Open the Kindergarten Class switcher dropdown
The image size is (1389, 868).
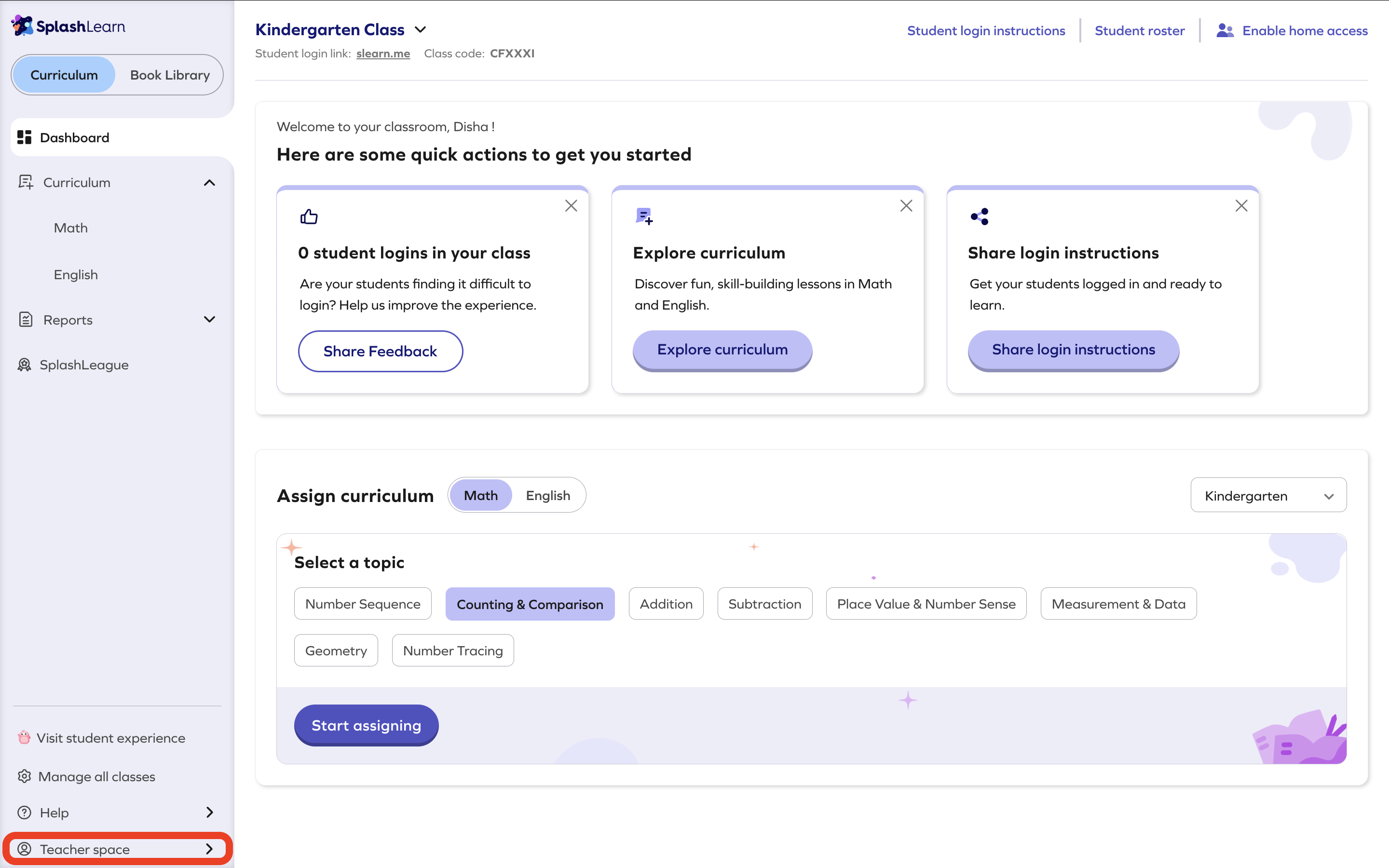pos(421,30)
